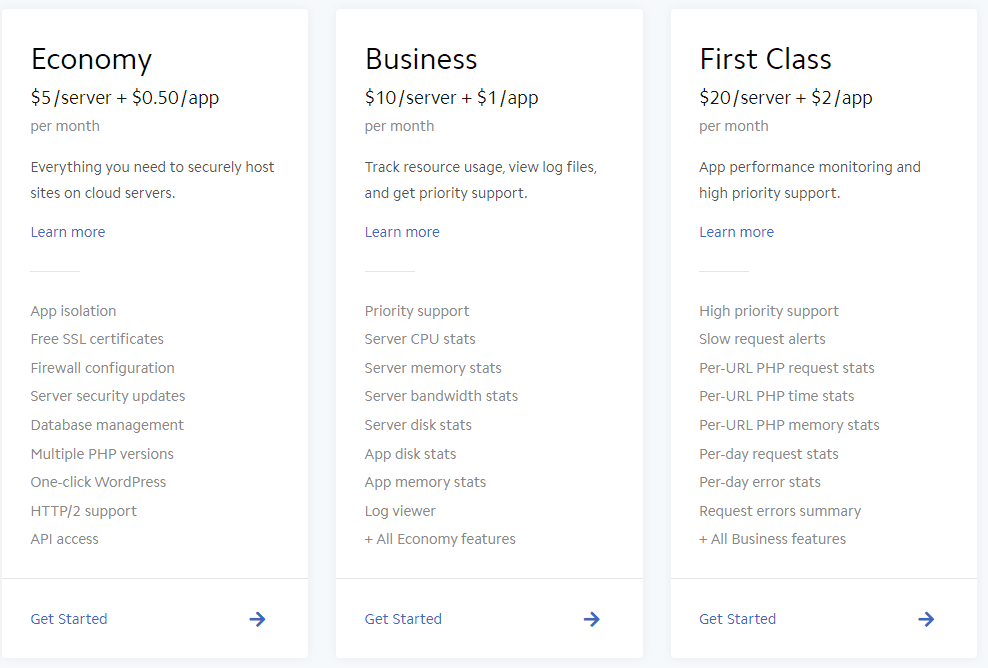The height and width of the screenshot is (668, 988).
Task: Click the + All Business features line
Action: click(x=772, y=539)
